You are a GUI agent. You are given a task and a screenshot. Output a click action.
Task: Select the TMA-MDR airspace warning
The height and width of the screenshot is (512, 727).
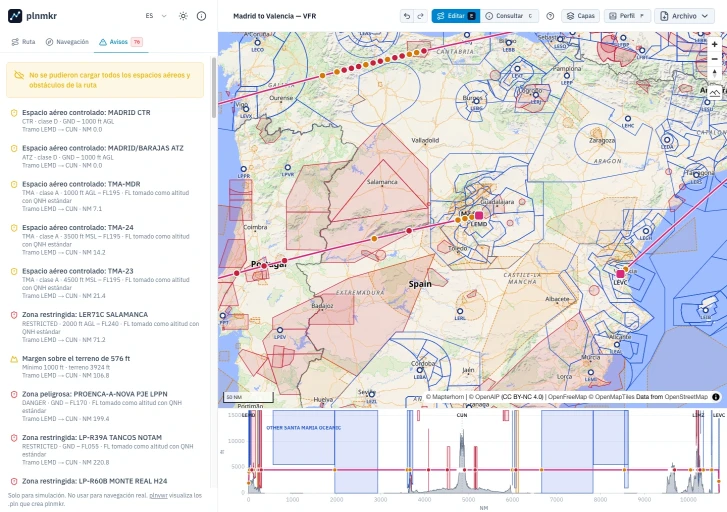pos(106,196)
